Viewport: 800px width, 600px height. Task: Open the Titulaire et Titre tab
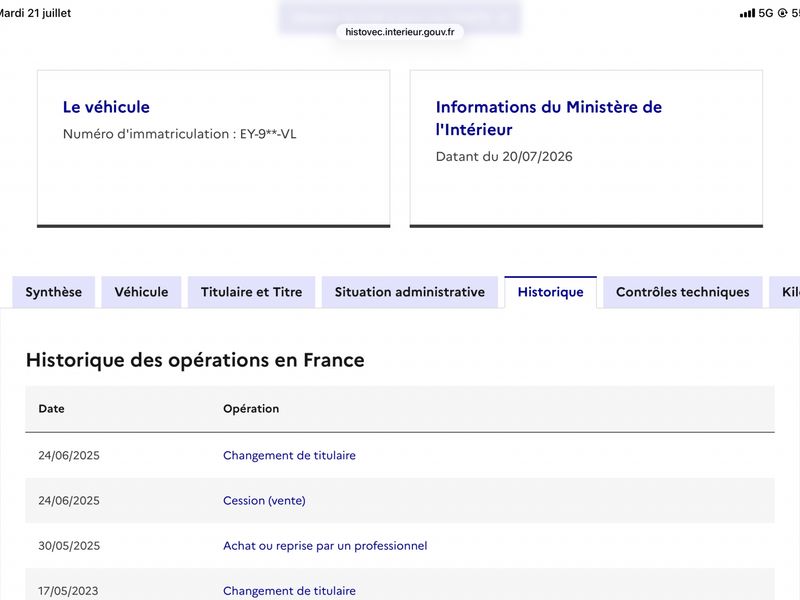point(252,292)
